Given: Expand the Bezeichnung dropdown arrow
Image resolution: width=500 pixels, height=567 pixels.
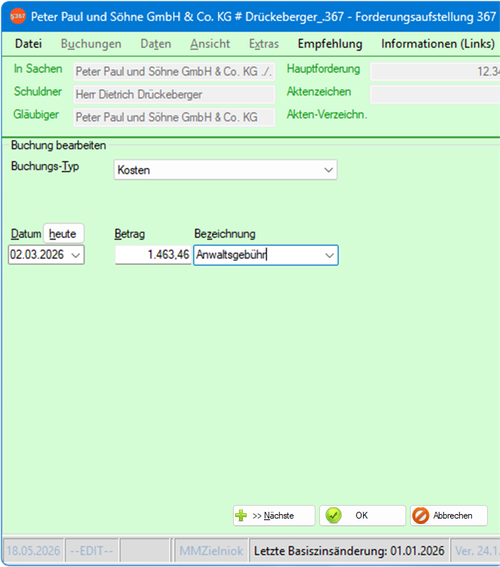Looking at the screenshot, I should [329, 255].
